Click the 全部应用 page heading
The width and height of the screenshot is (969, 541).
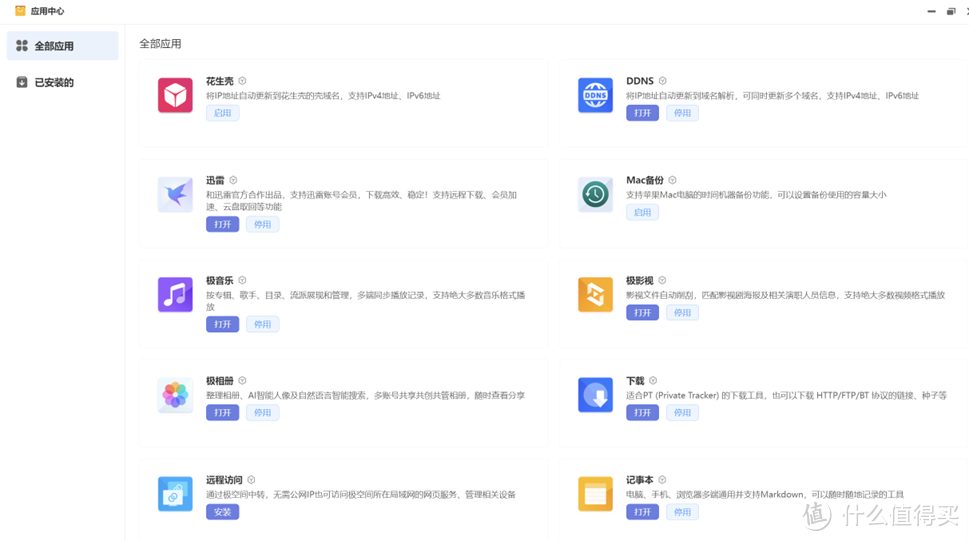160,44
